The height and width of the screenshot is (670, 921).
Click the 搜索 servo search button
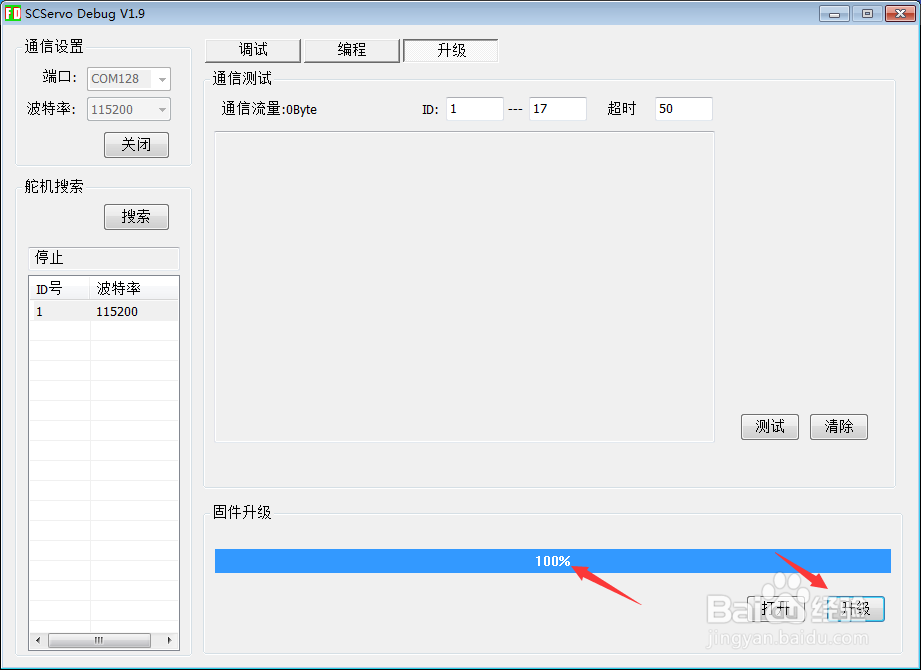tap(136, 217)
